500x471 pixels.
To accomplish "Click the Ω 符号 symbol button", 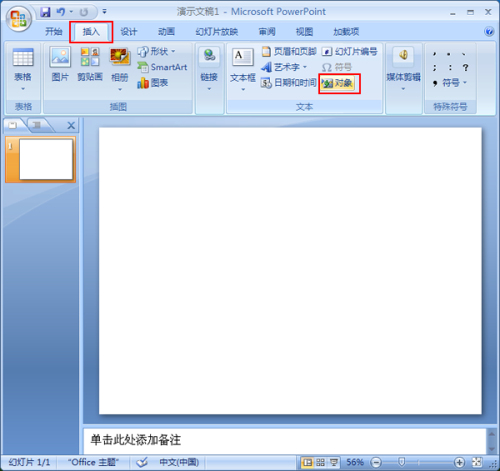I will [337, 67].
